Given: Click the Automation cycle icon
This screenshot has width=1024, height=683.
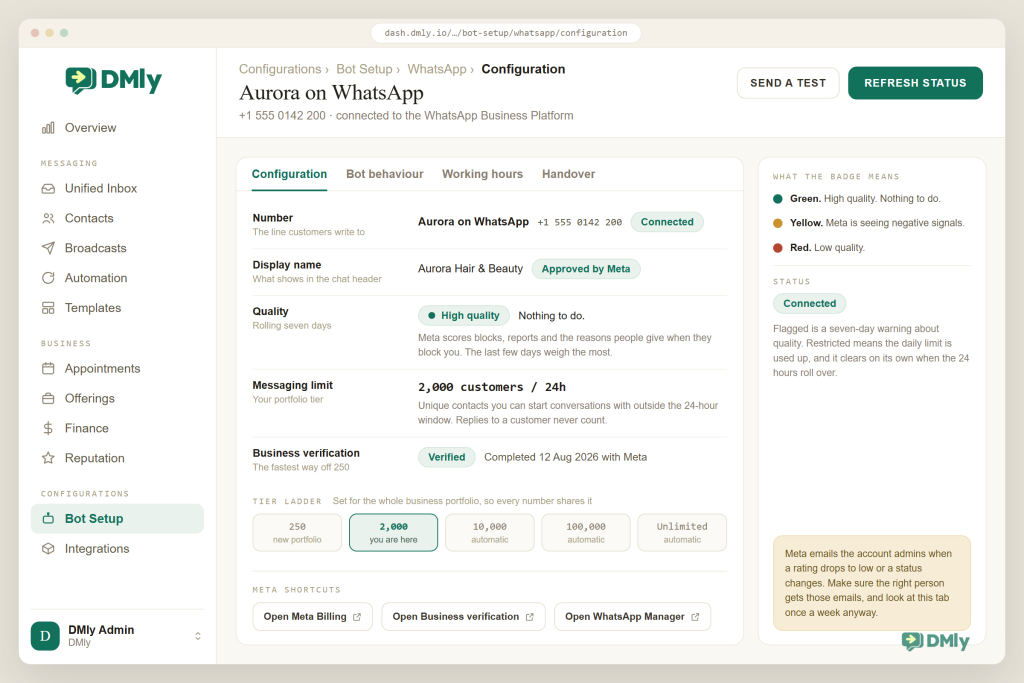Looking at the screenshot, I should pyautogui.click(x=48, y=278).
